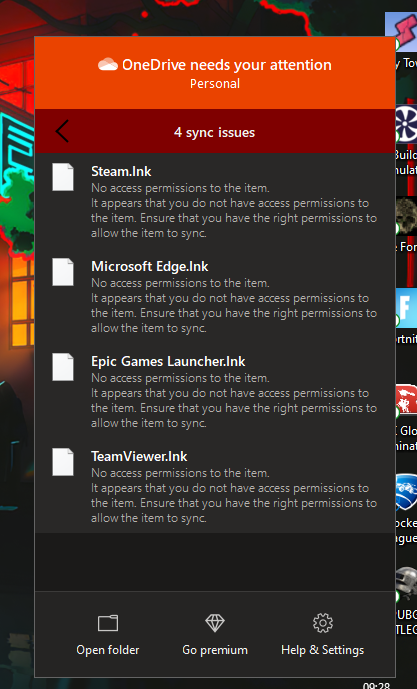Click OneDrive needs your attention banner
This screenshot has width=417, height=689.
(x=215, y=73)
